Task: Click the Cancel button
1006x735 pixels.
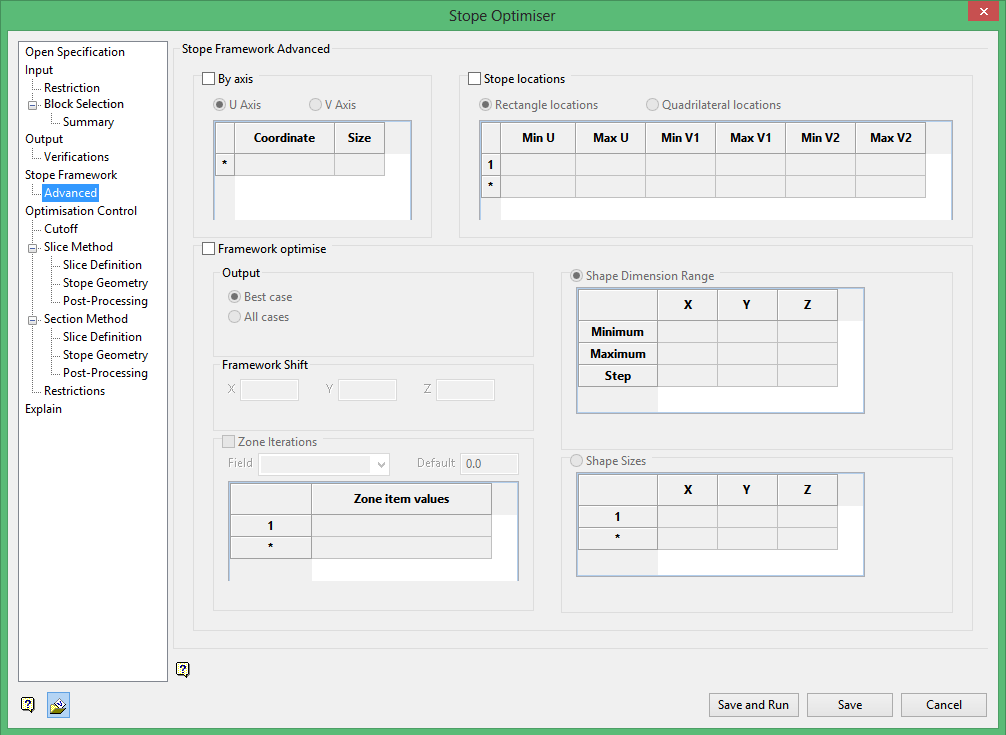Action: 943,705
